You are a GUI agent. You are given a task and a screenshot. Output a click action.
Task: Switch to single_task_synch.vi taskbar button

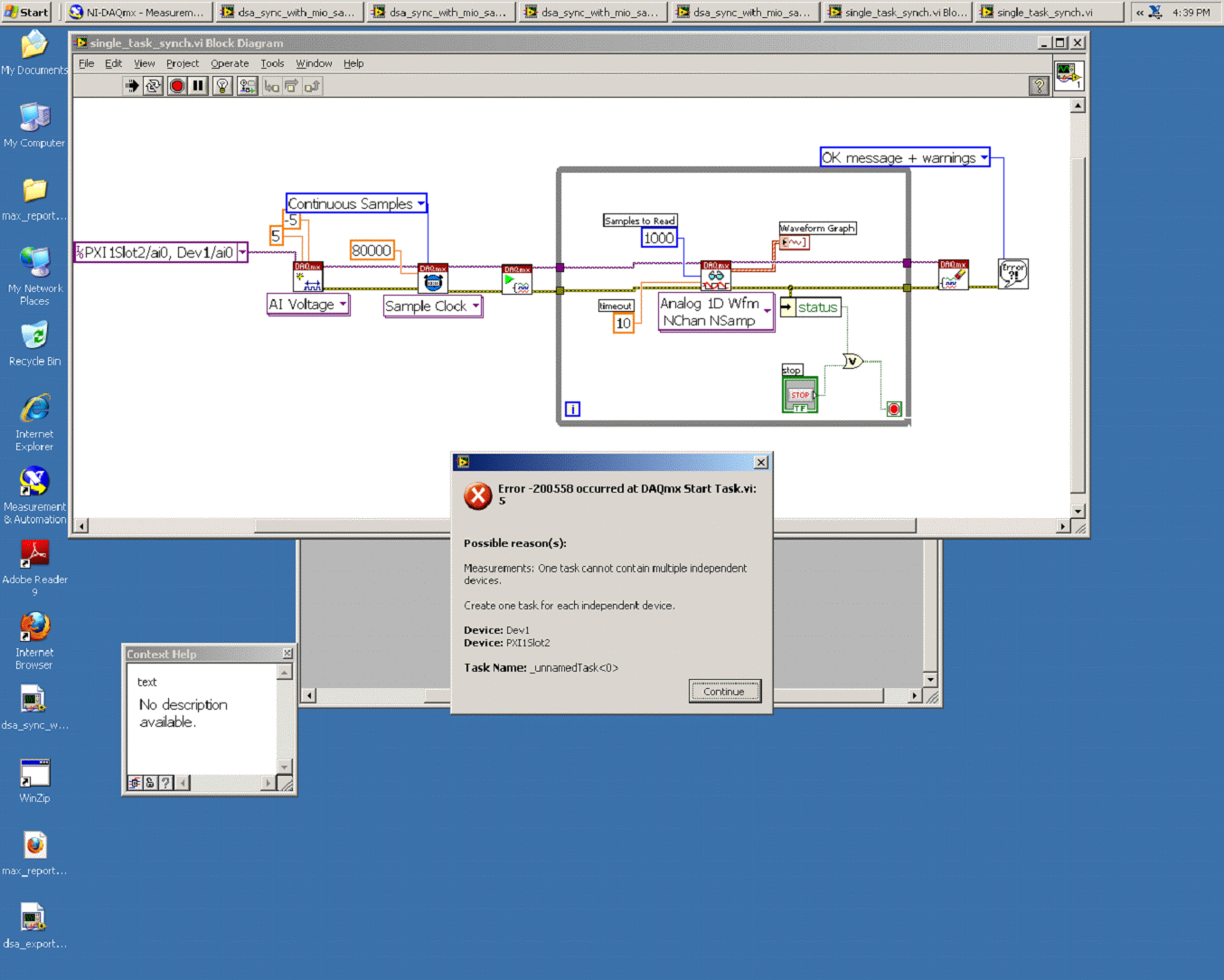pos(1049,12)
